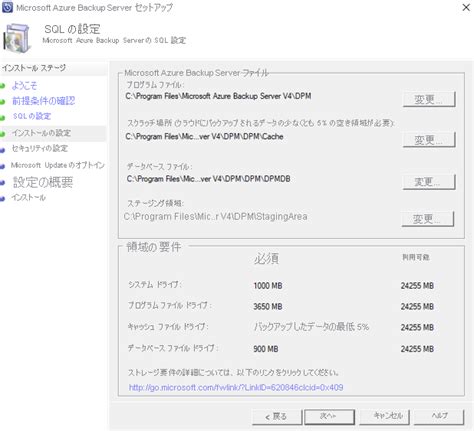Go to the 前提条件の確認 stage
This screenshot has height=431, width=474.
(x=43, y=101)
